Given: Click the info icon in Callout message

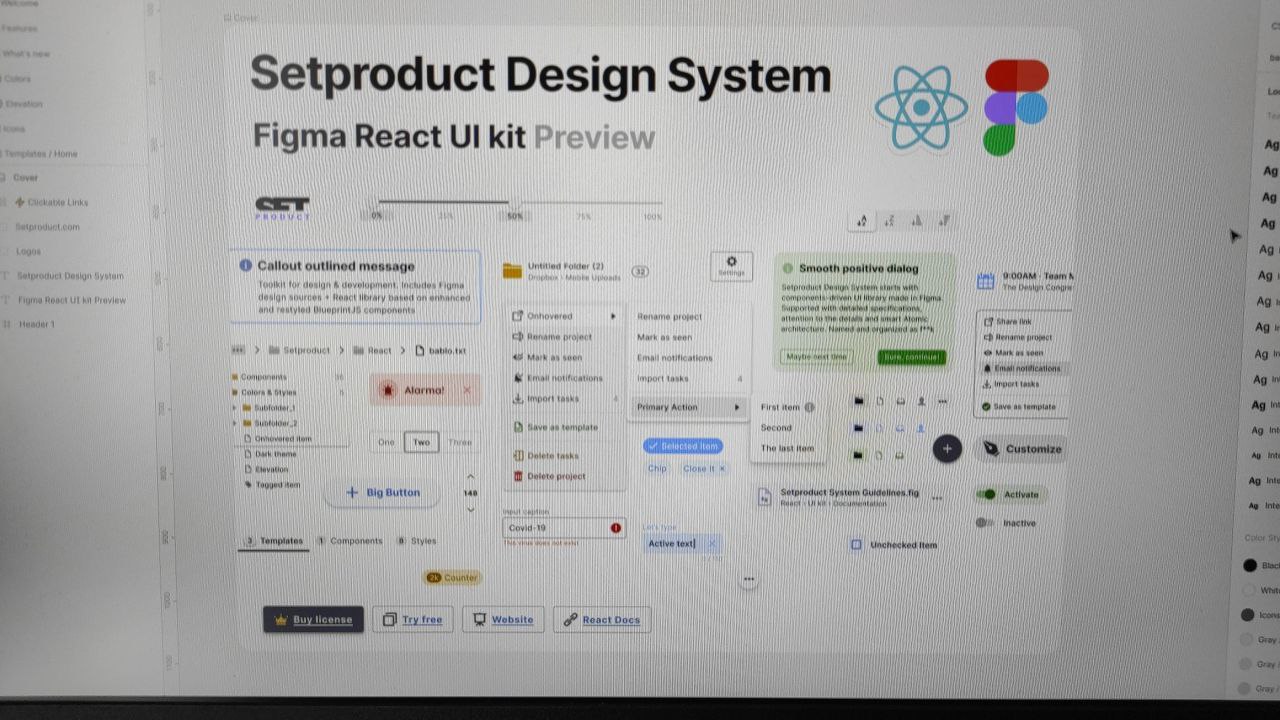Looking at the screenshot, I should 246,265.
